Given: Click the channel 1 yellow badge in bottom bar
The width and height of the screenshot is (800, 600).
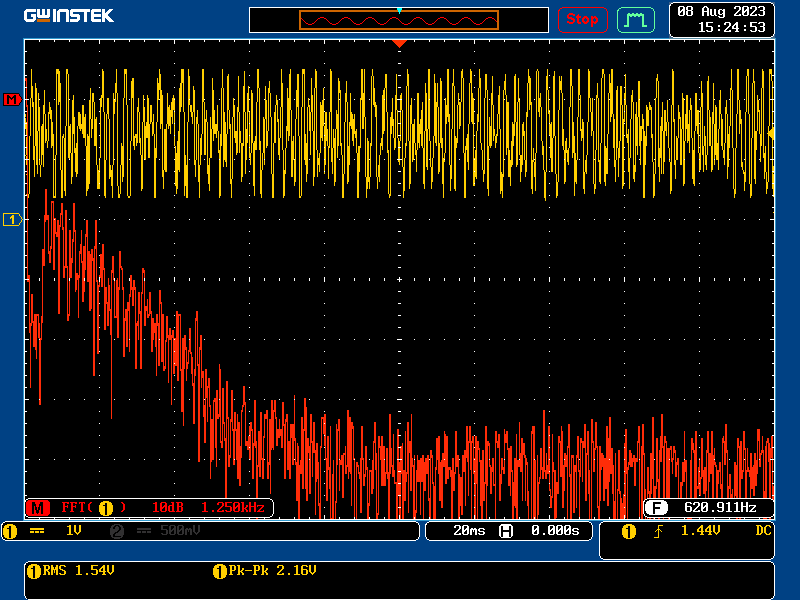Looking at the screenshot, I should pos(10,531).
